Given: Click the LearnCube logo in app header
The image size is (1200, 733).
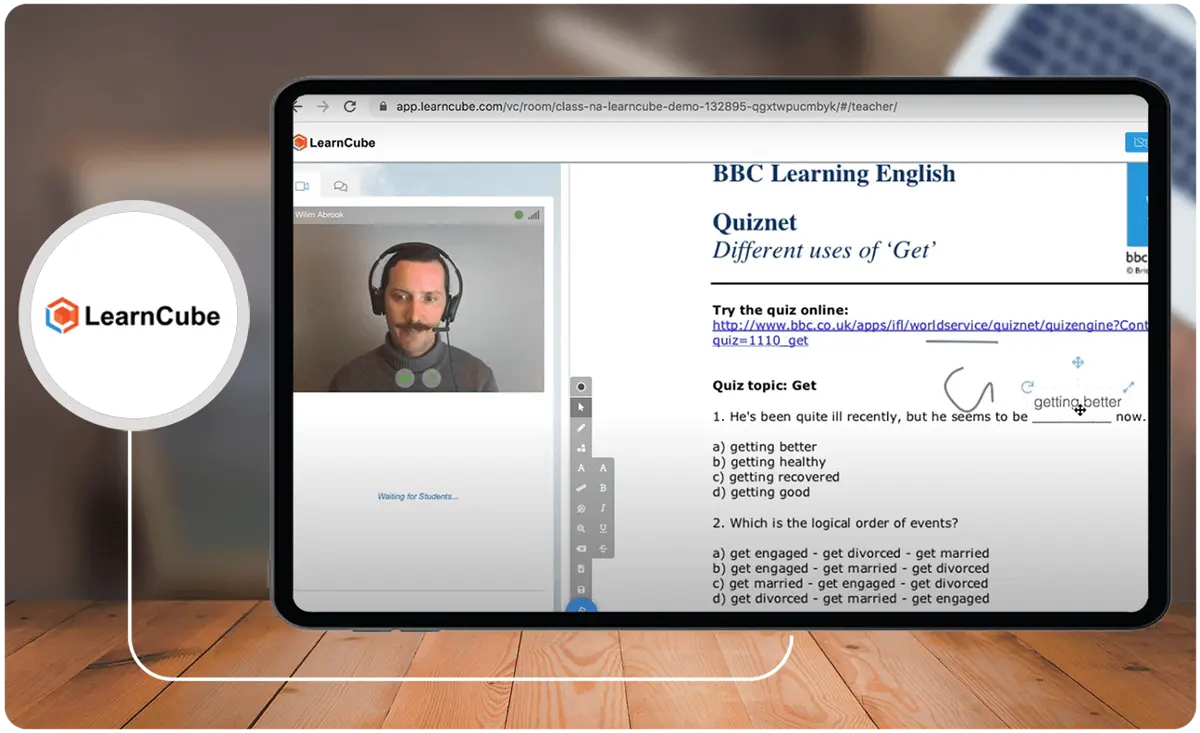Looking at the screenshot, I should (x=335, y=143).
